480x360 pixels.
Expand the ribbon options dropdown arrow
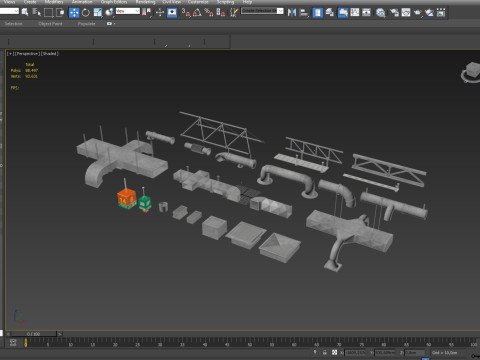(114, 24)
